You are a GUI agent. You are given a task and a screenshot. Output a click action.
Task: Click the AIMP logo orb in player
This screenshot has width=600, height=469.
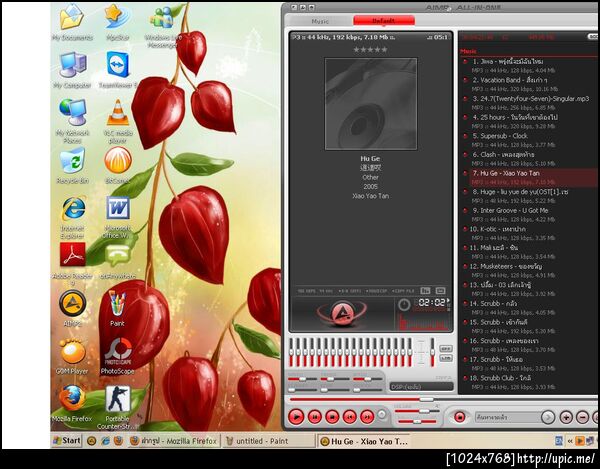coord(342,312)
